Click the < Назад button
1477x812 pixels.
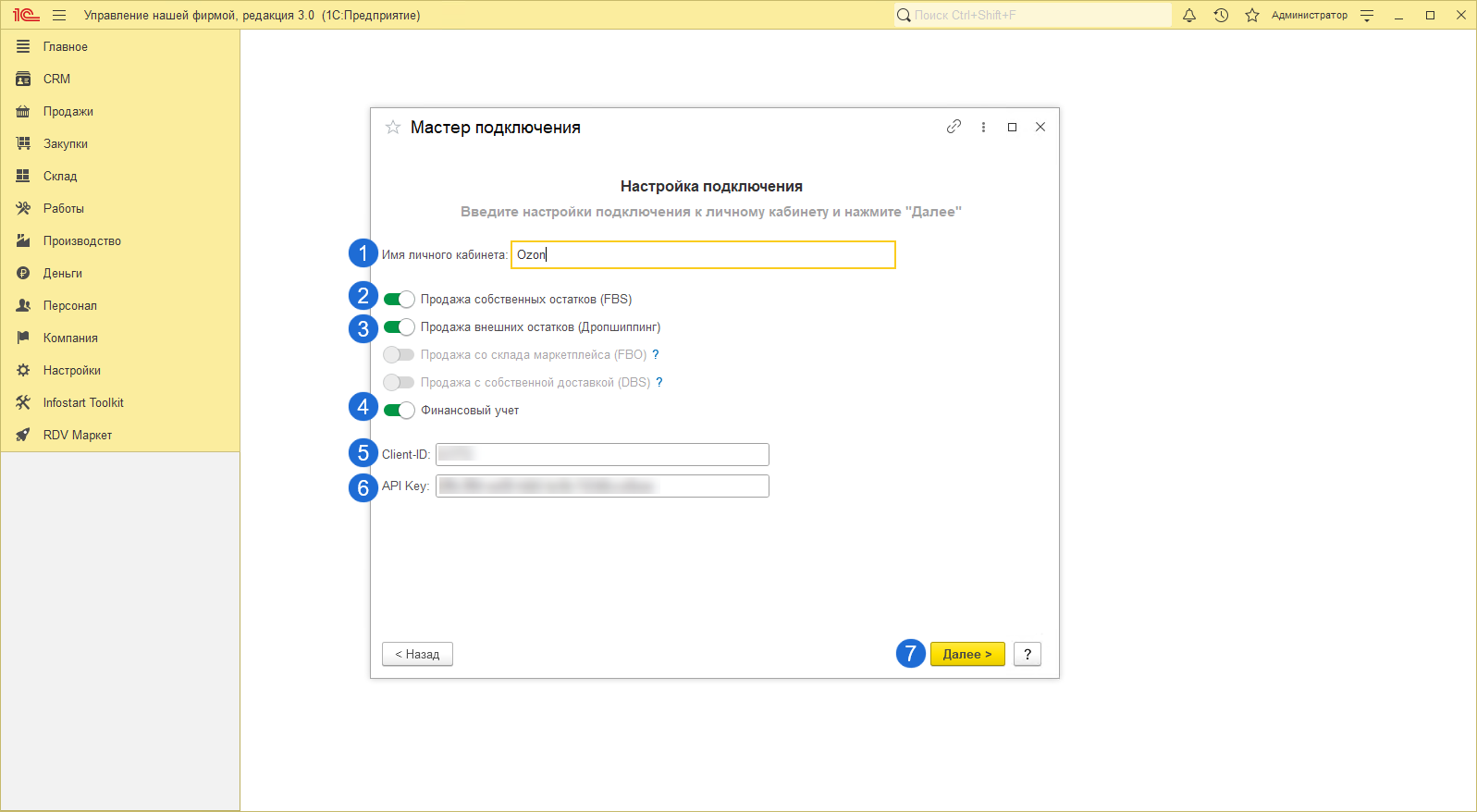(x=417, y=654)
